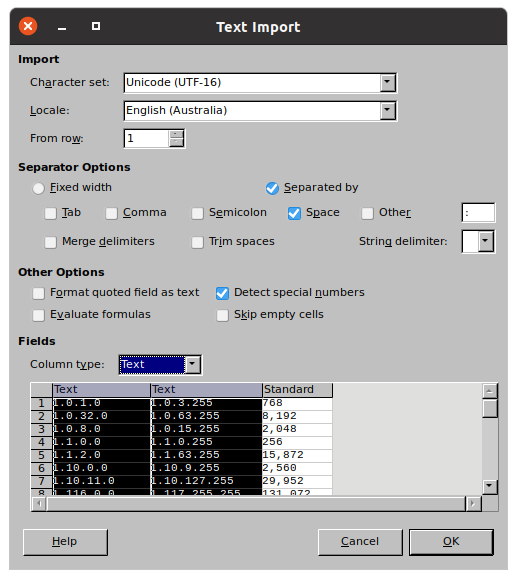Click the Cancel button
This screenshot has width=517, height=579.
pos(360,542)
